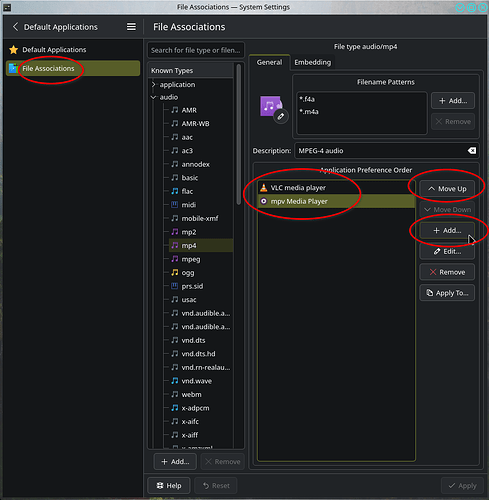Open the hamburger menu
Image resolution: width=489 pixels, height=500 pixels.
click(x=131, y=27)
